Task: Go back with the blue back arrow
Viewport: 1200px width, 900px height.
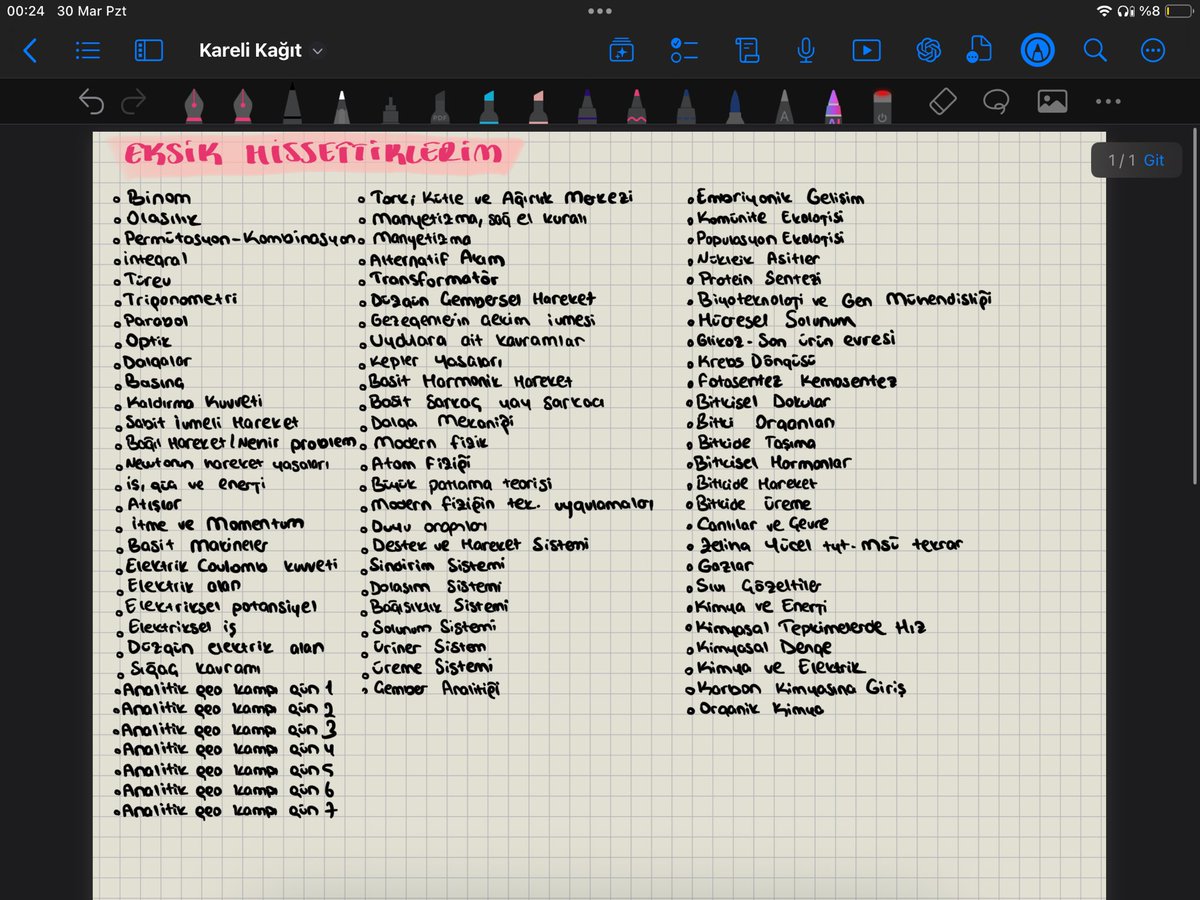Action: 30,51
